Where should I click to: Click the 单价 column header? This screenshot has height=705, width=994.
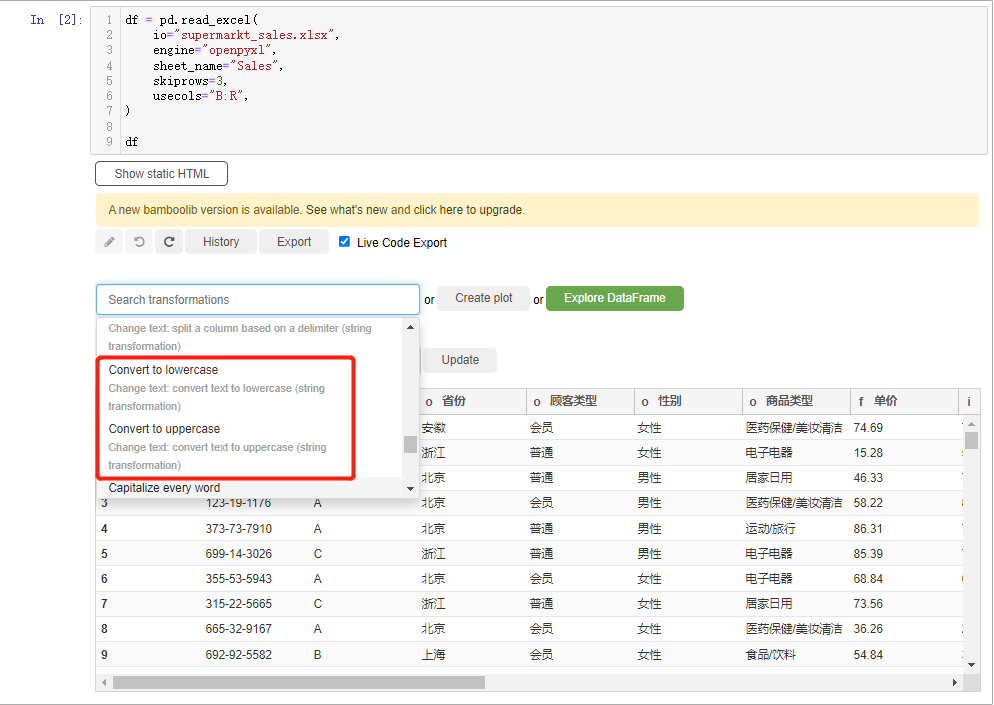(904, 401)
